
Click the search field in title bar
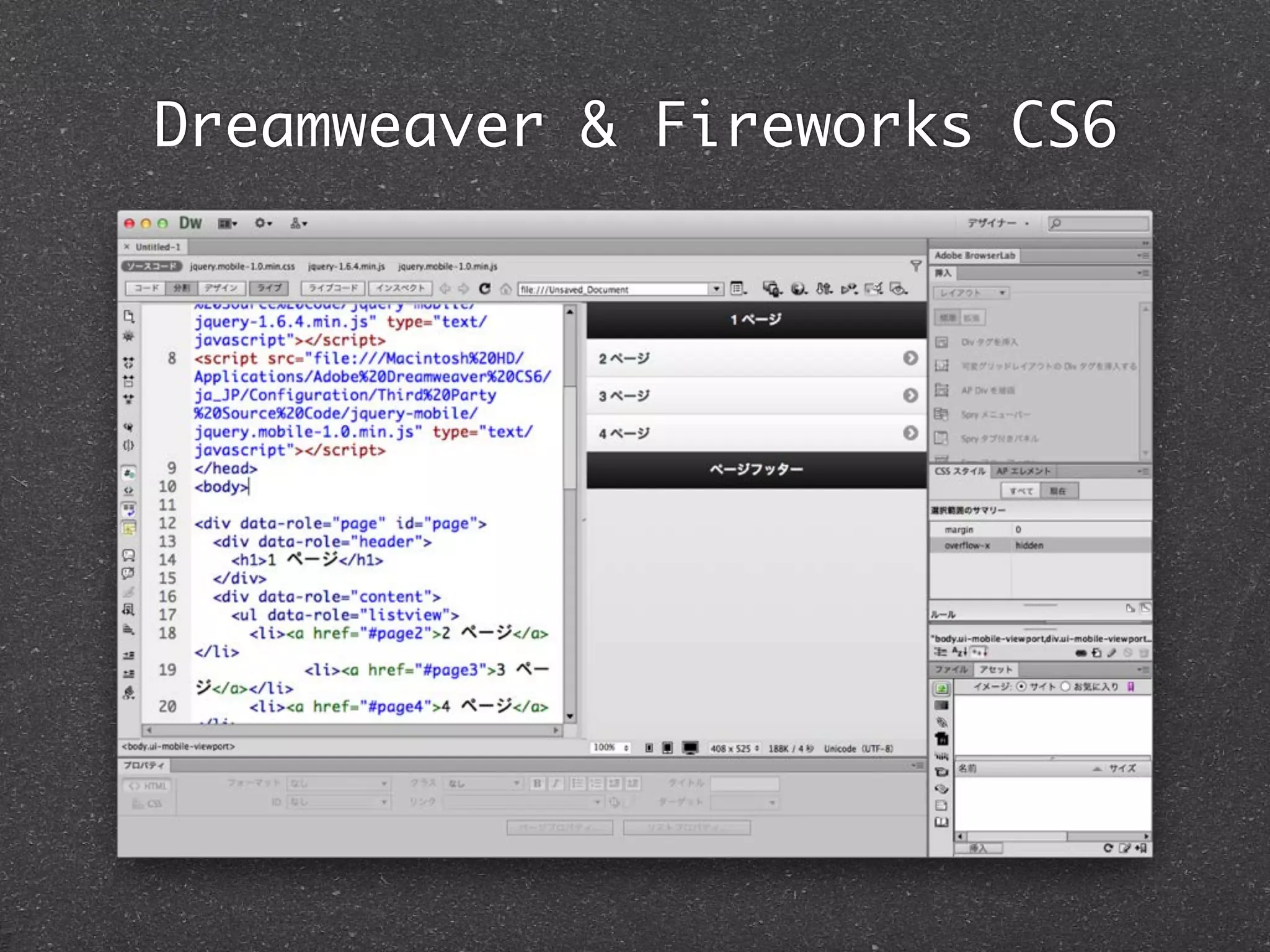tap(1098, 223)
